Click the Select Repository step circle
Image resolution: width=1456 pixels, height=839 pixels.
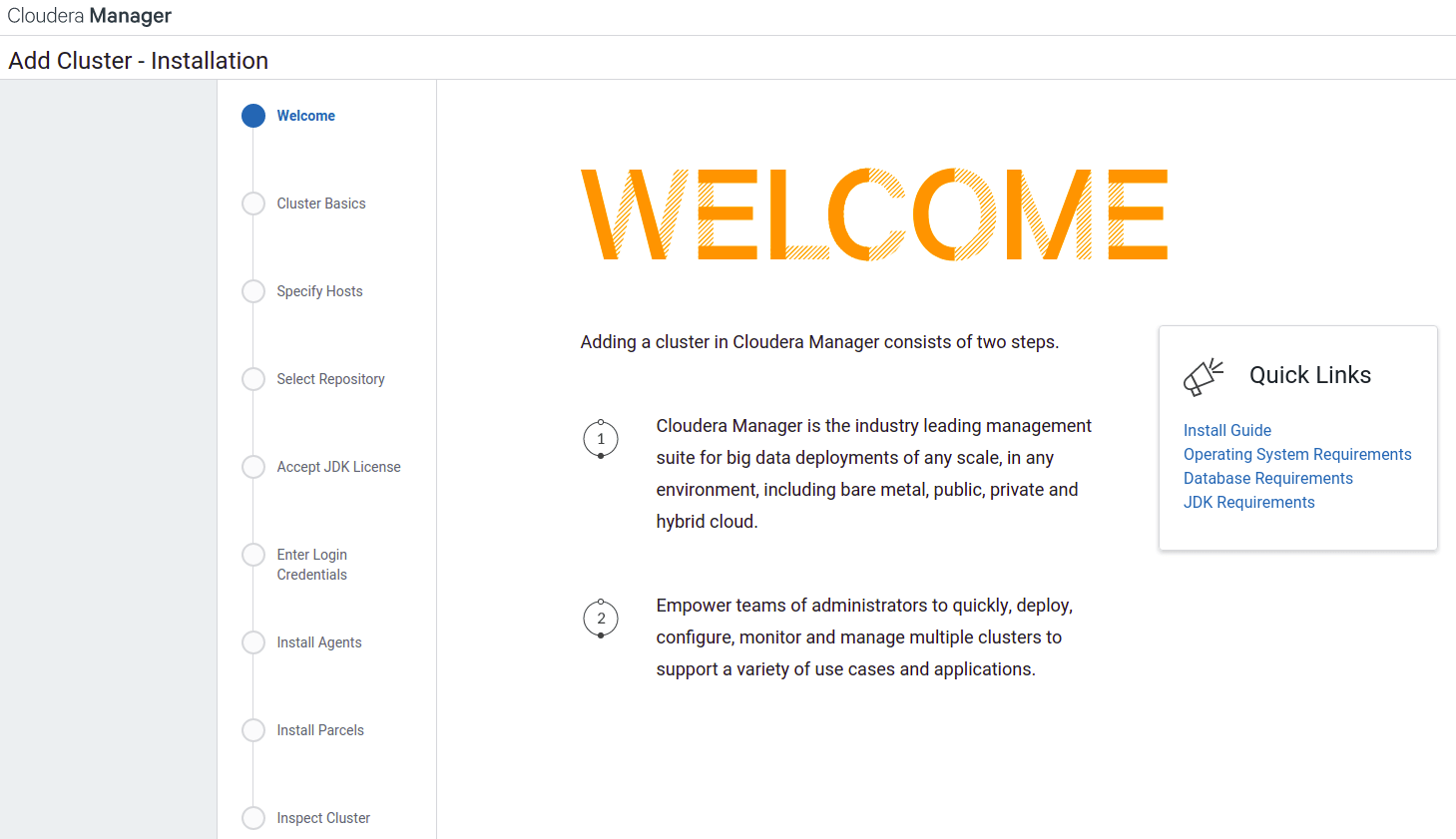[x=253, y=379]
